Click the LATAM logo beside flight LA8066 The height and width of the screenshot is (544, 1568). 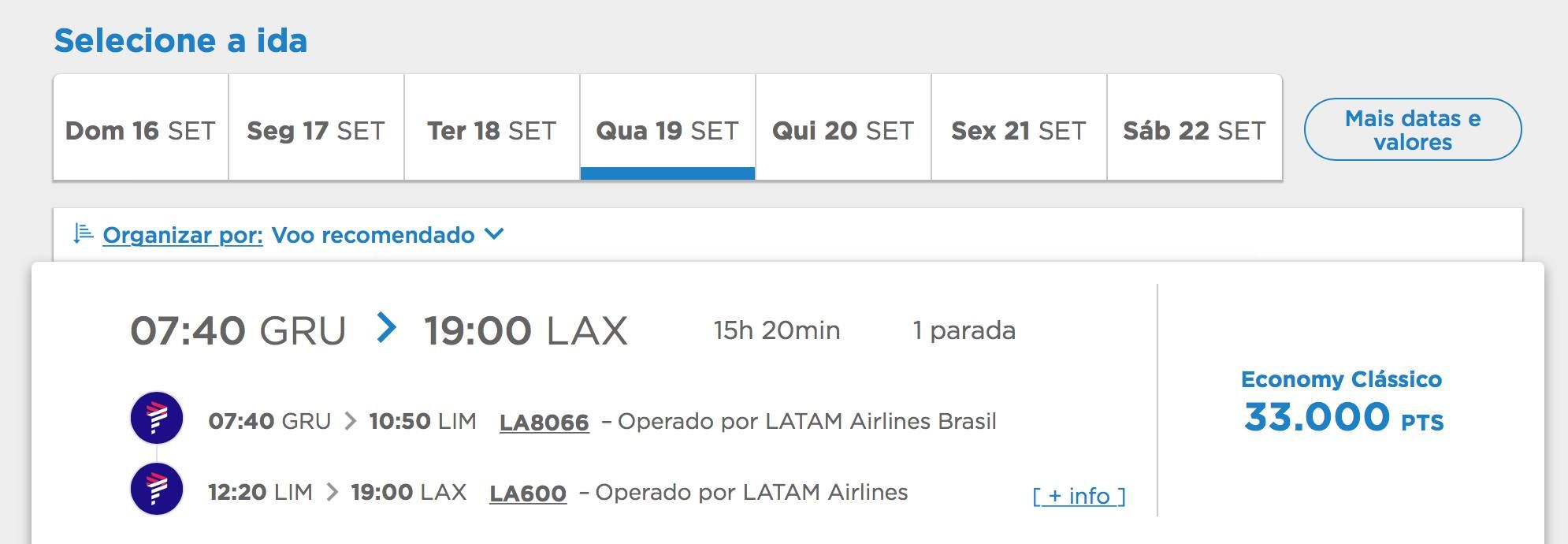(x=157, y=418)
